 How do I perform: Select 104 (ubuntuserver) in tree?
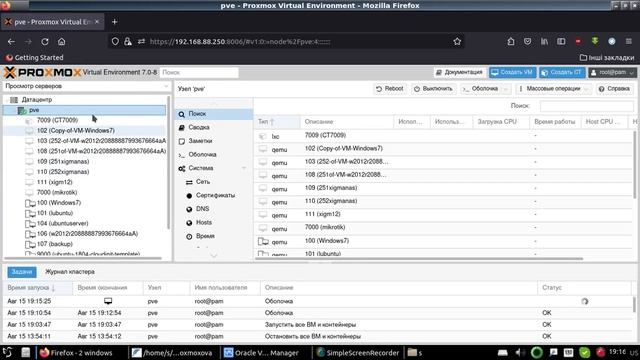(x=62, y=223)
